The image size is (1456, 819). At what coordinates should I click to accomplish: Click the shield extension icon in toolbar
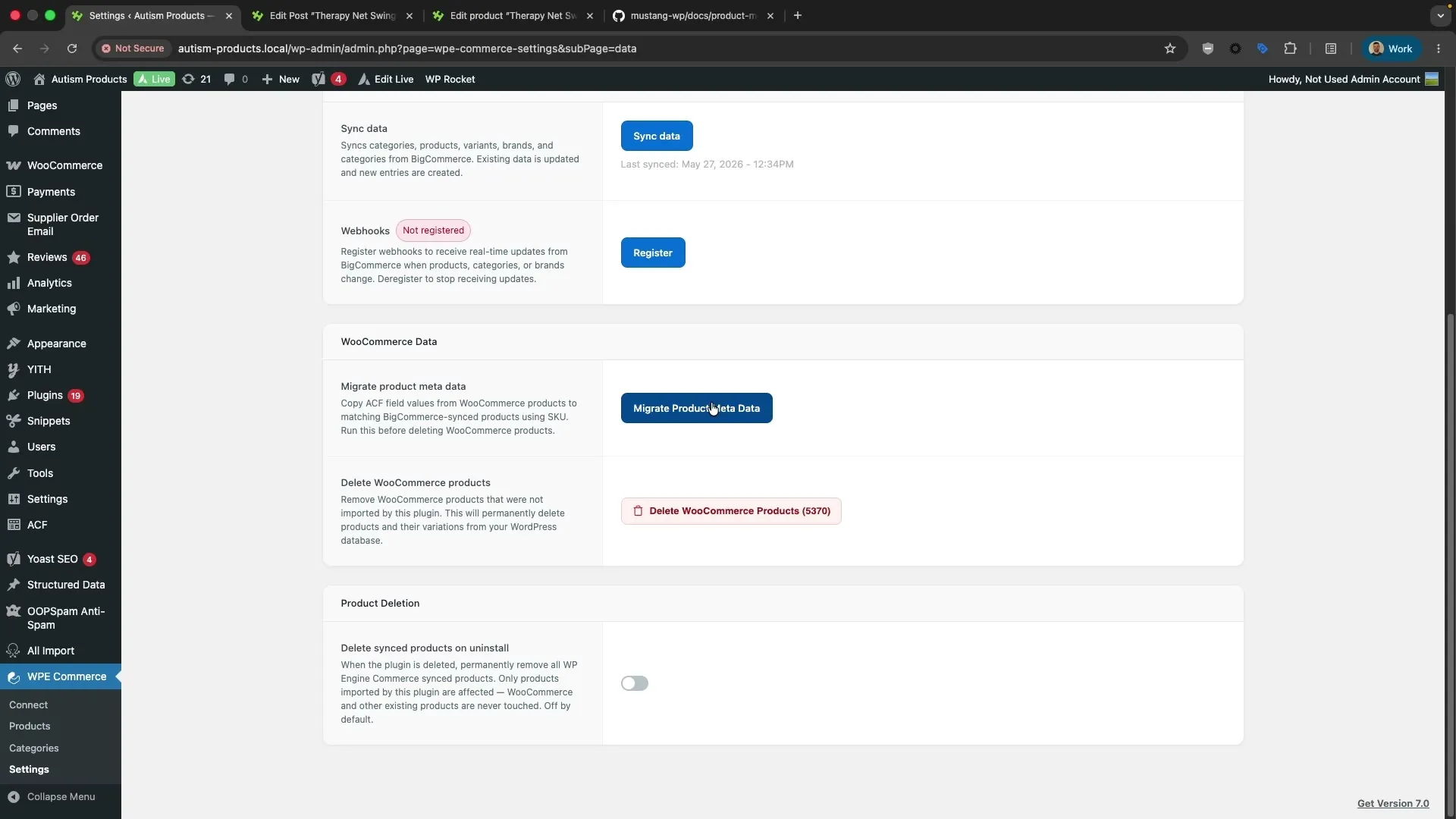point(1208,49)
